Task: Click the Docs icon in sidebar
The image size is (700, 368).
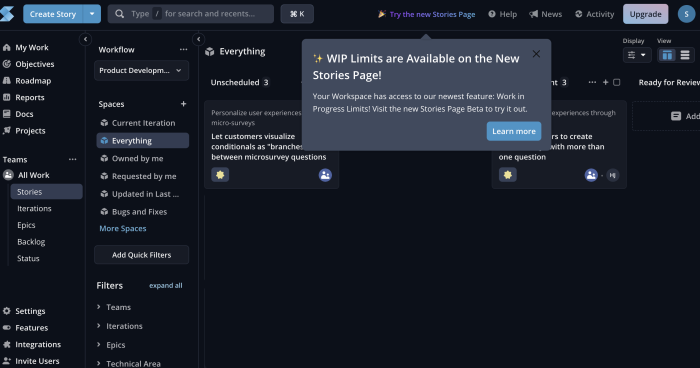Action: pyautogui.click(x=7, y=114)
